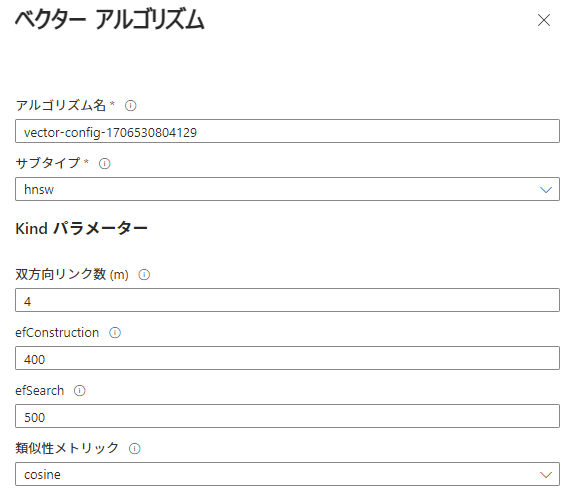The image size is (572, 501).
Task: Click the サブタイプ field label
Action: coord(47,163)
